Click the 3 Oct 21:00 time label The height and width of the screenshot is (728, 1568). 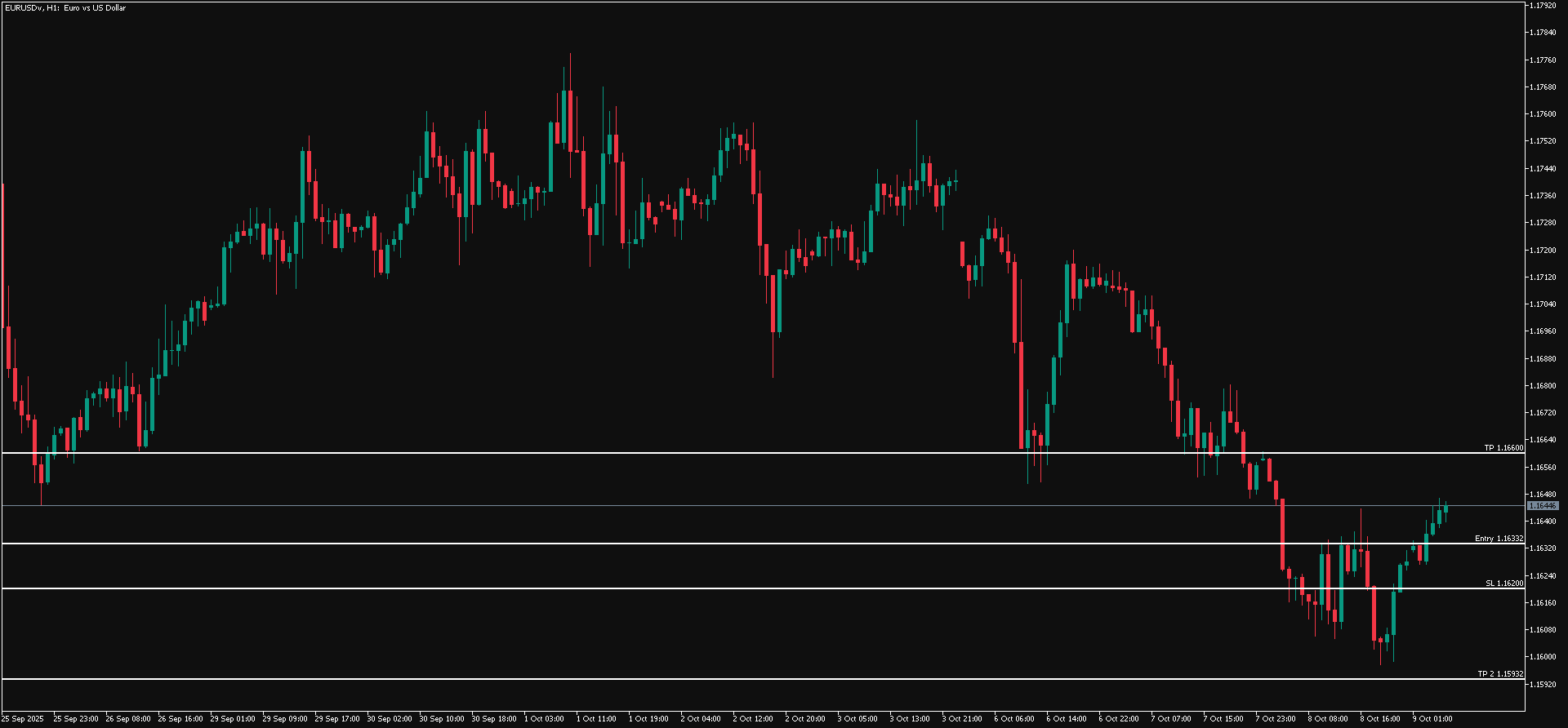pyautogui.click(x=962, y=719)
